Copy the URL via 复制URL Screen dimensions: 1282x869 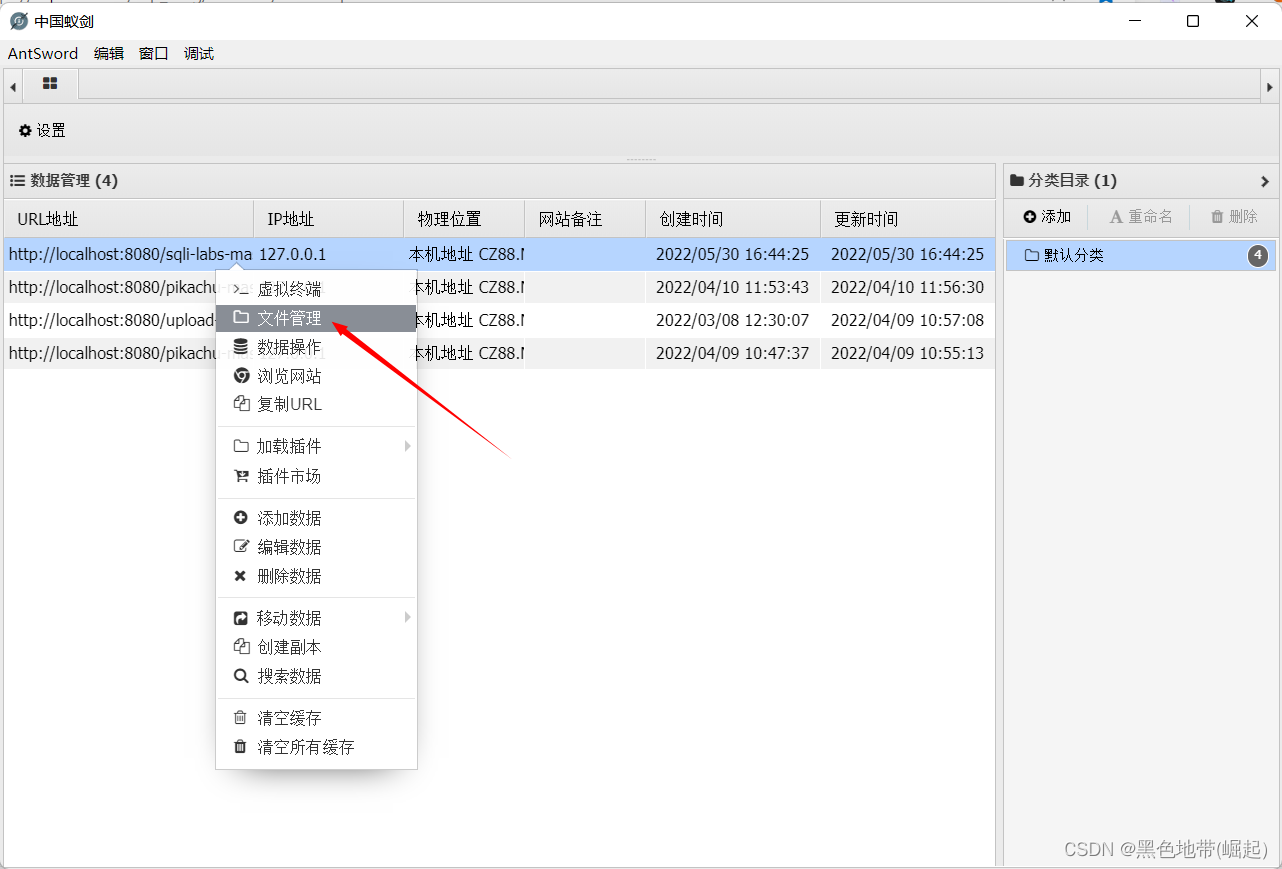tap(290, 404)
